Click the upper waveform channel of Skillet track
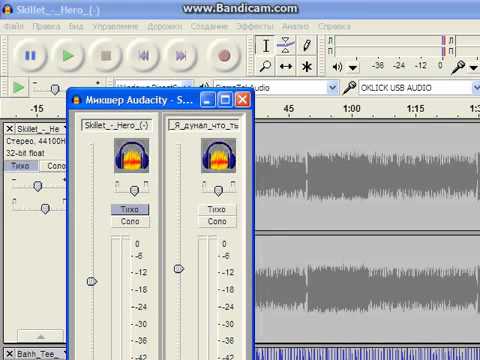The width and height of the screenshot is (480, 360). click(x=367, y=177)
